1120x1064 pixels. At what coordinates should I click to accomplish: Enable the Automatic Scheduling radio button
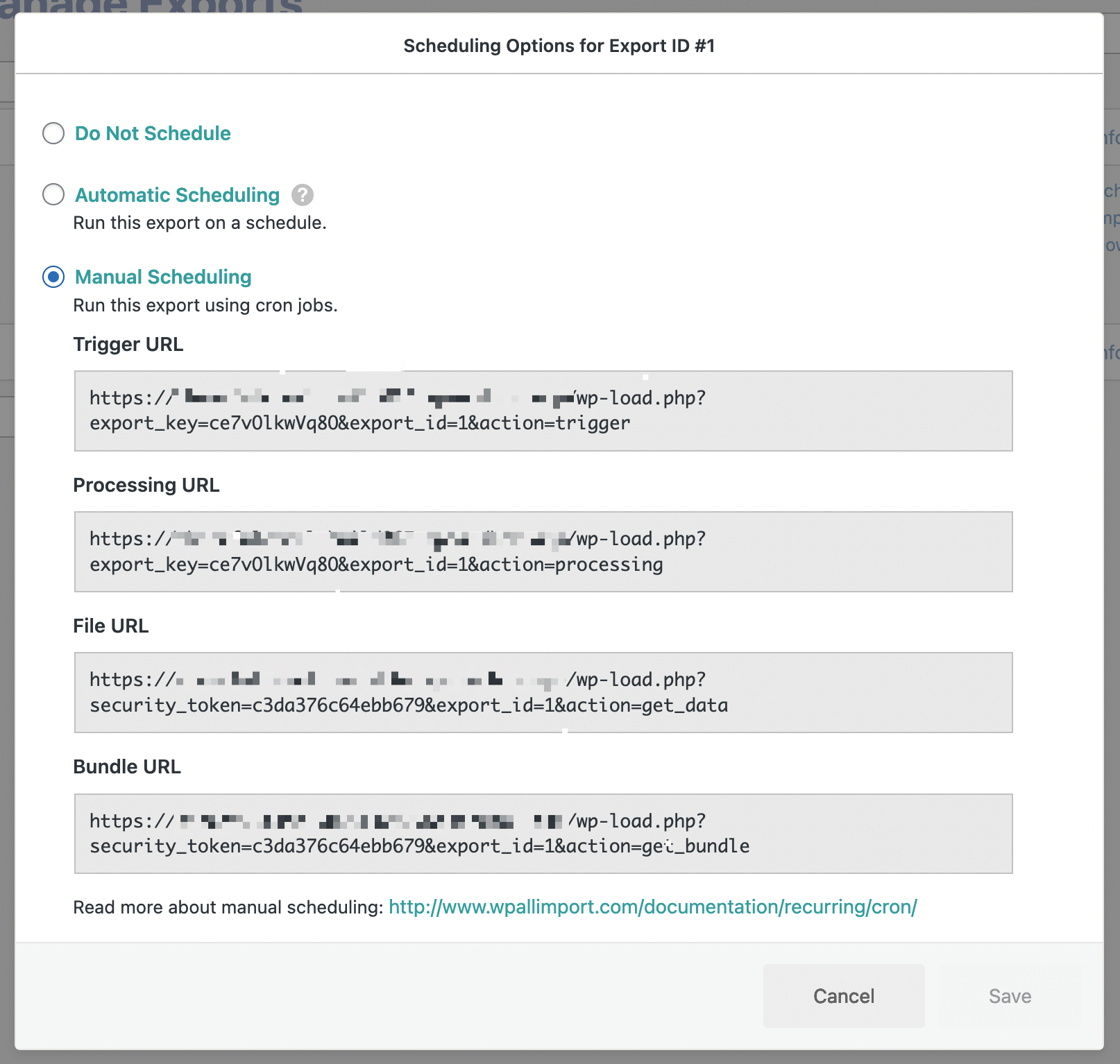(x=53, y=195)
